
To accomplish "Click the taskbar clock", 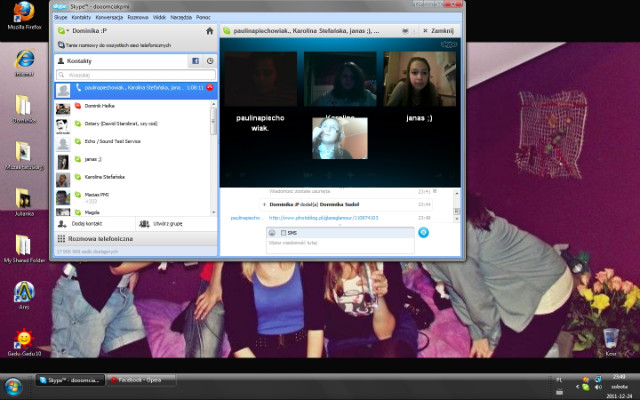I will pyautogui.click(x=619, y=386).
